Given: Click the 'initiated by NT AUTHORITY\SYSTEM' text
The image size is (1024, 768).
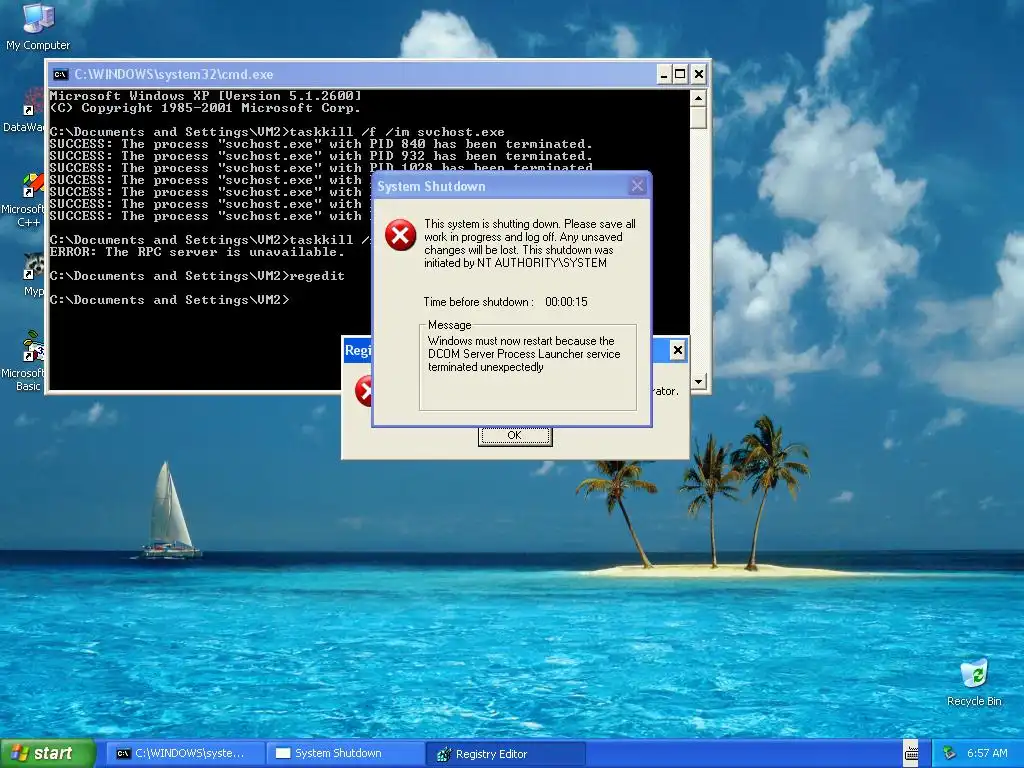Looking at the screenshot, I should (x=515, y=263).
